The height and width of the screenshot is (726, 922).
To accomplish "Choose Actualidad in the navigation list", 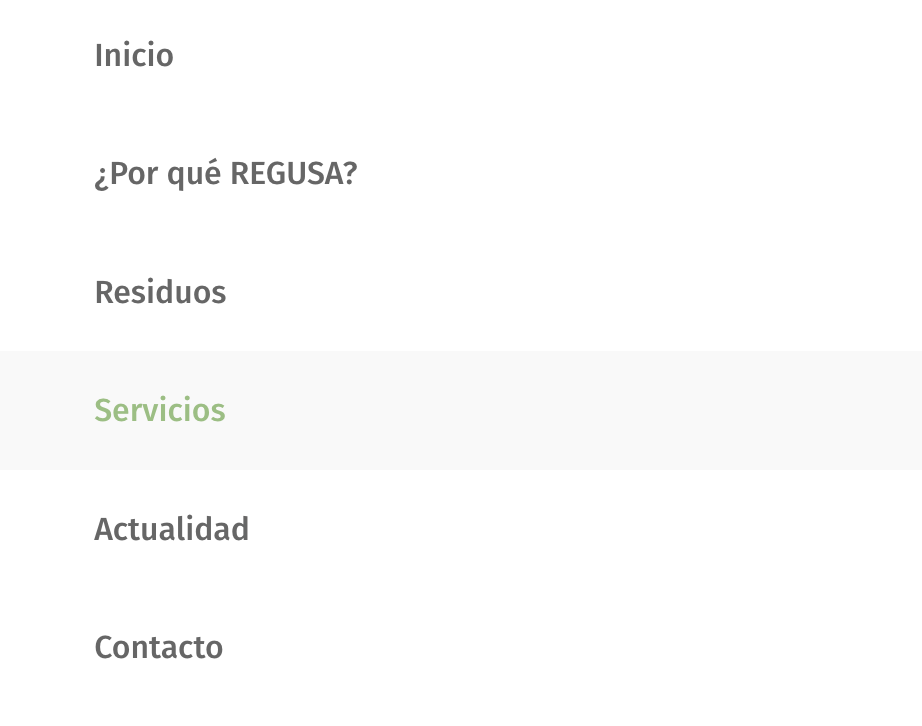I will click(x=171, y=529).
